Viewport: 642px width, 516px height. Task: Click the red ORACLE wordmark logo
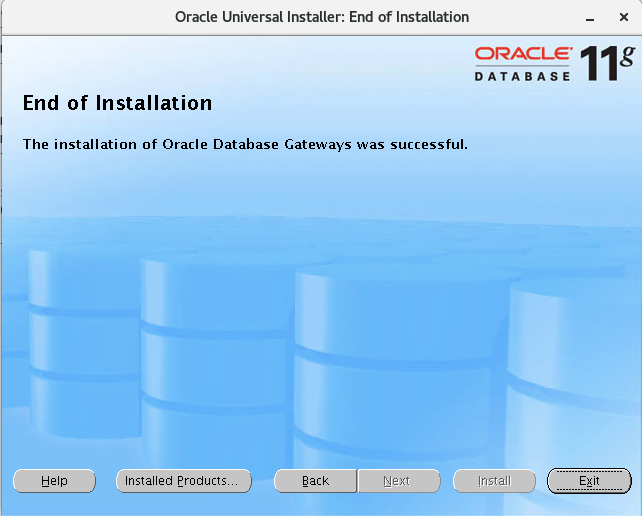523,54
